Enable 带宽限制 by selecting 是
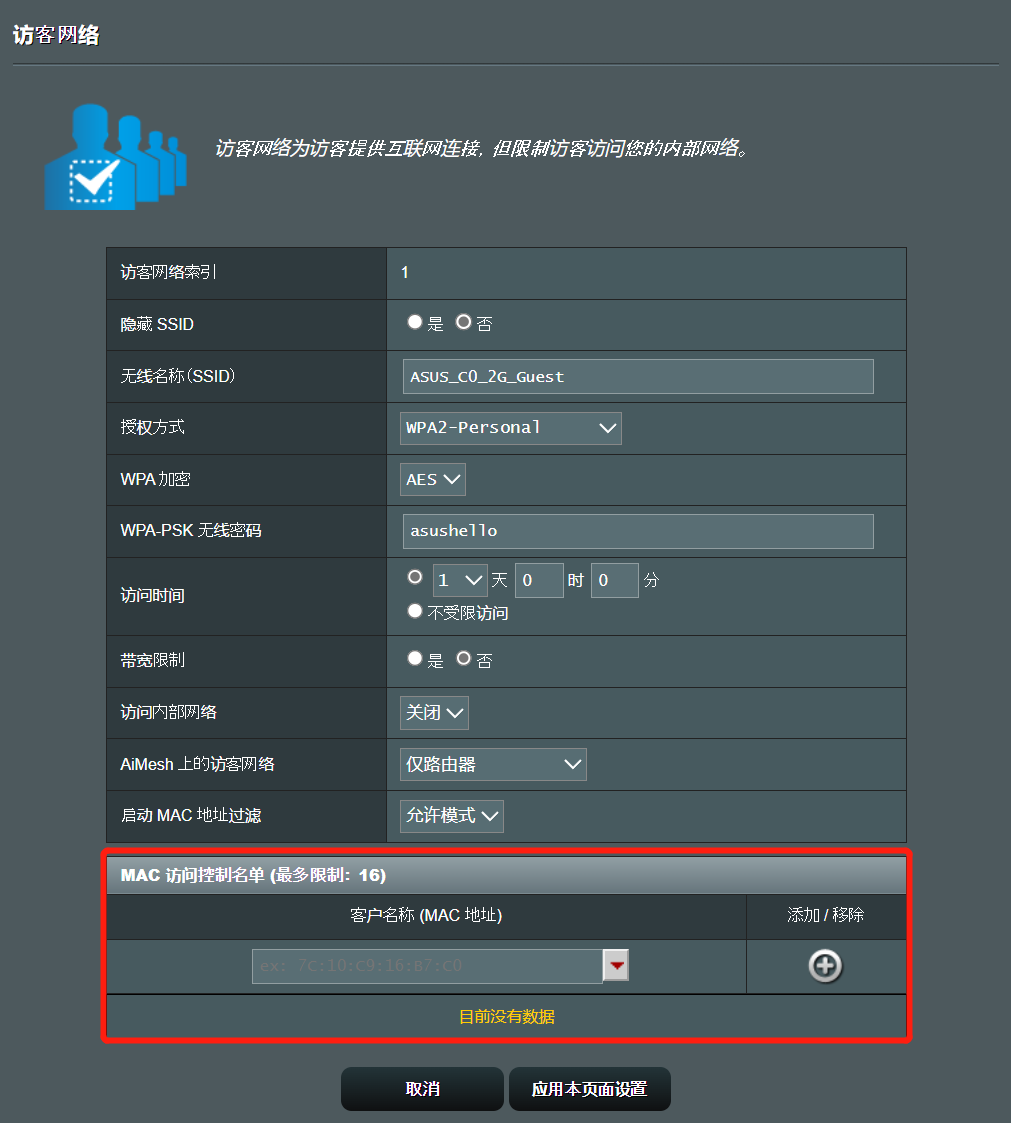 tap(414, 658)
